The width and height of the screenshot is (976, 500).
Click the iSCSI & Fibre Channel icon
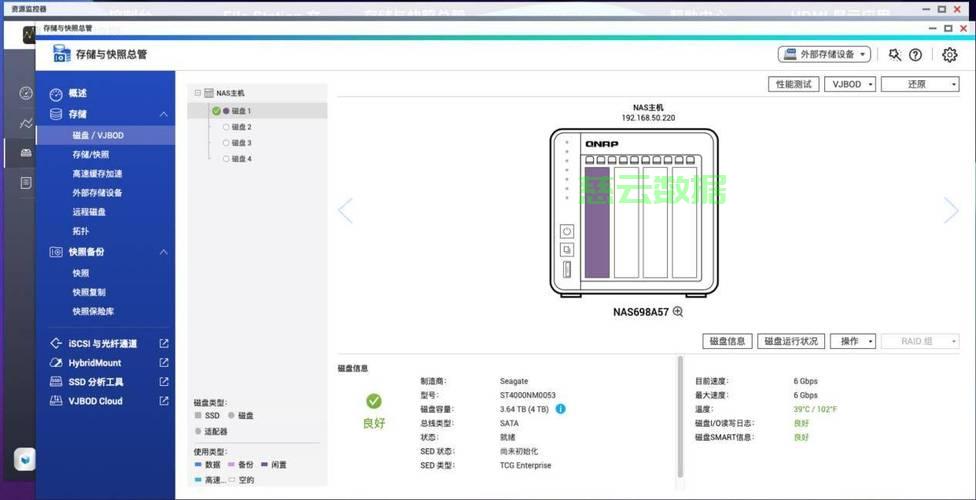pos(56,344)
